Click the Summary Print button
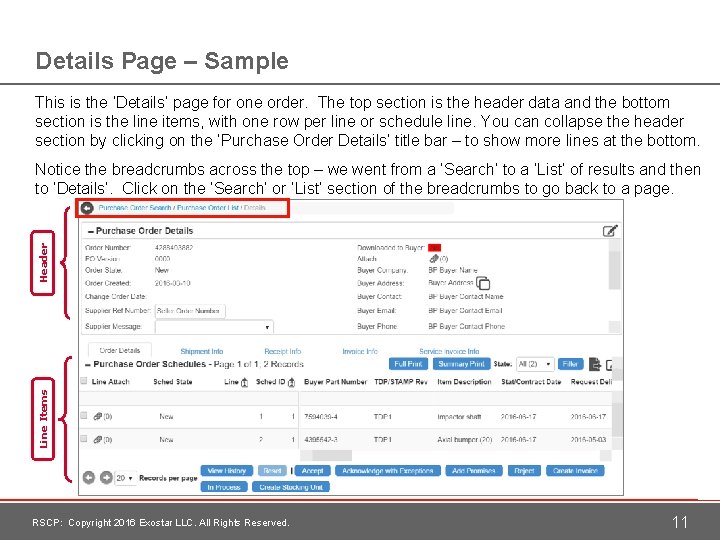 coord(461,364)
